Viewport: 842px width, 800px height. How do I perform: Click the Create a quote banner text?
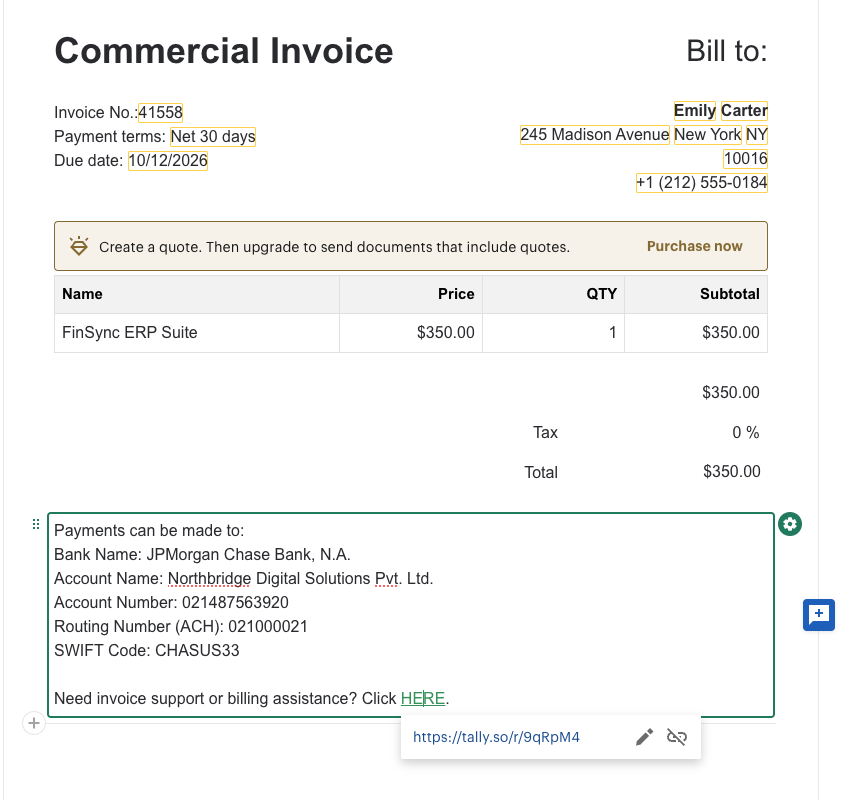click(x=334, y=246)
